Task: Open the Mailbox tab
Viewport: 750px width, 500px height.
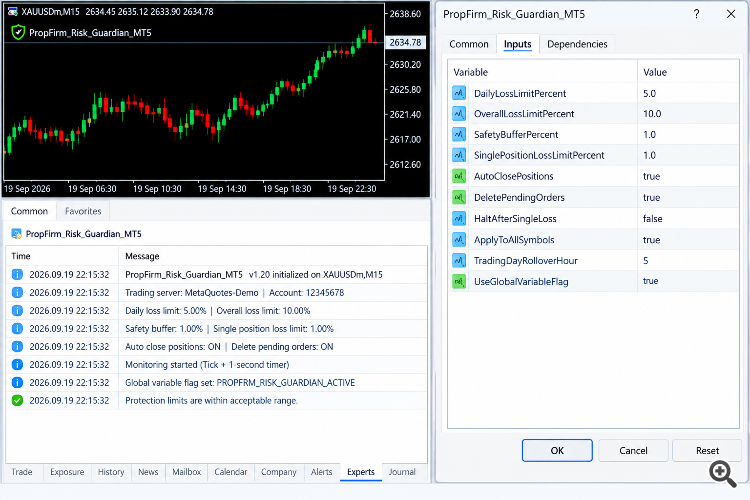Action: pos(187,472)
